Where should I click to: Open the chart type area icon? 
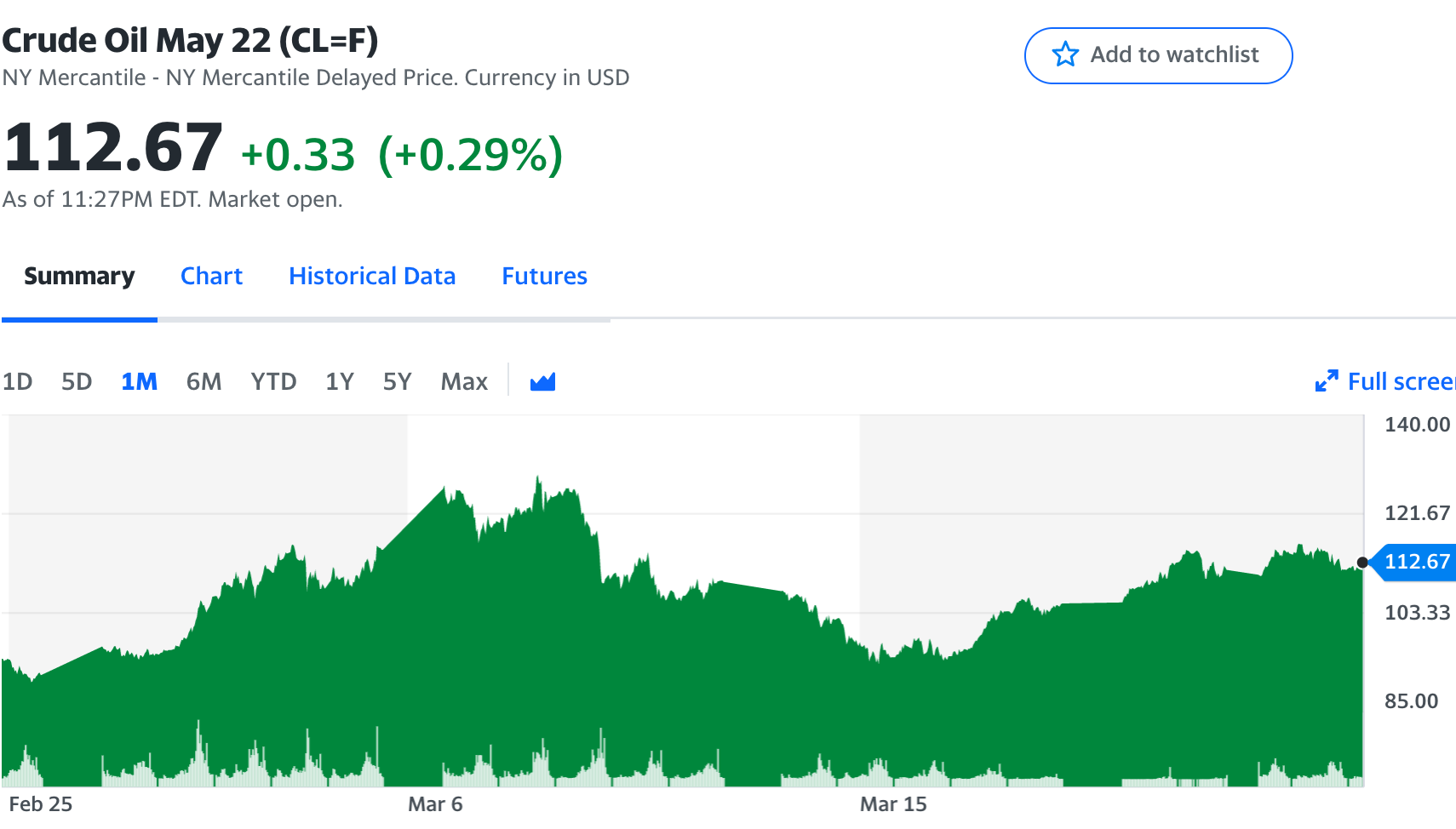(x=542, y=382)
